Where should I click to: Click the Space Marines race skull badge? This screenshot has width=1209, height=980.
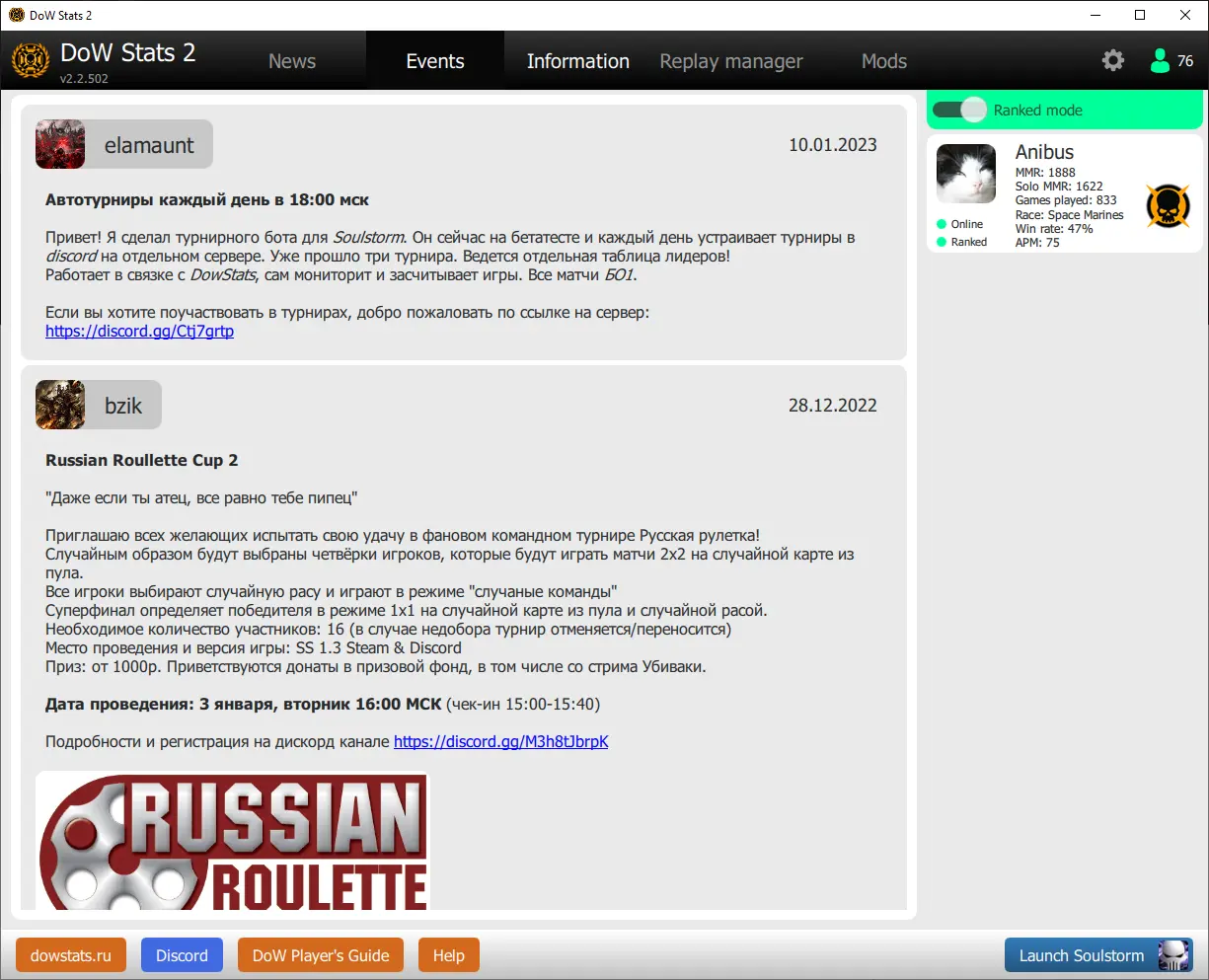[1168, 206]
